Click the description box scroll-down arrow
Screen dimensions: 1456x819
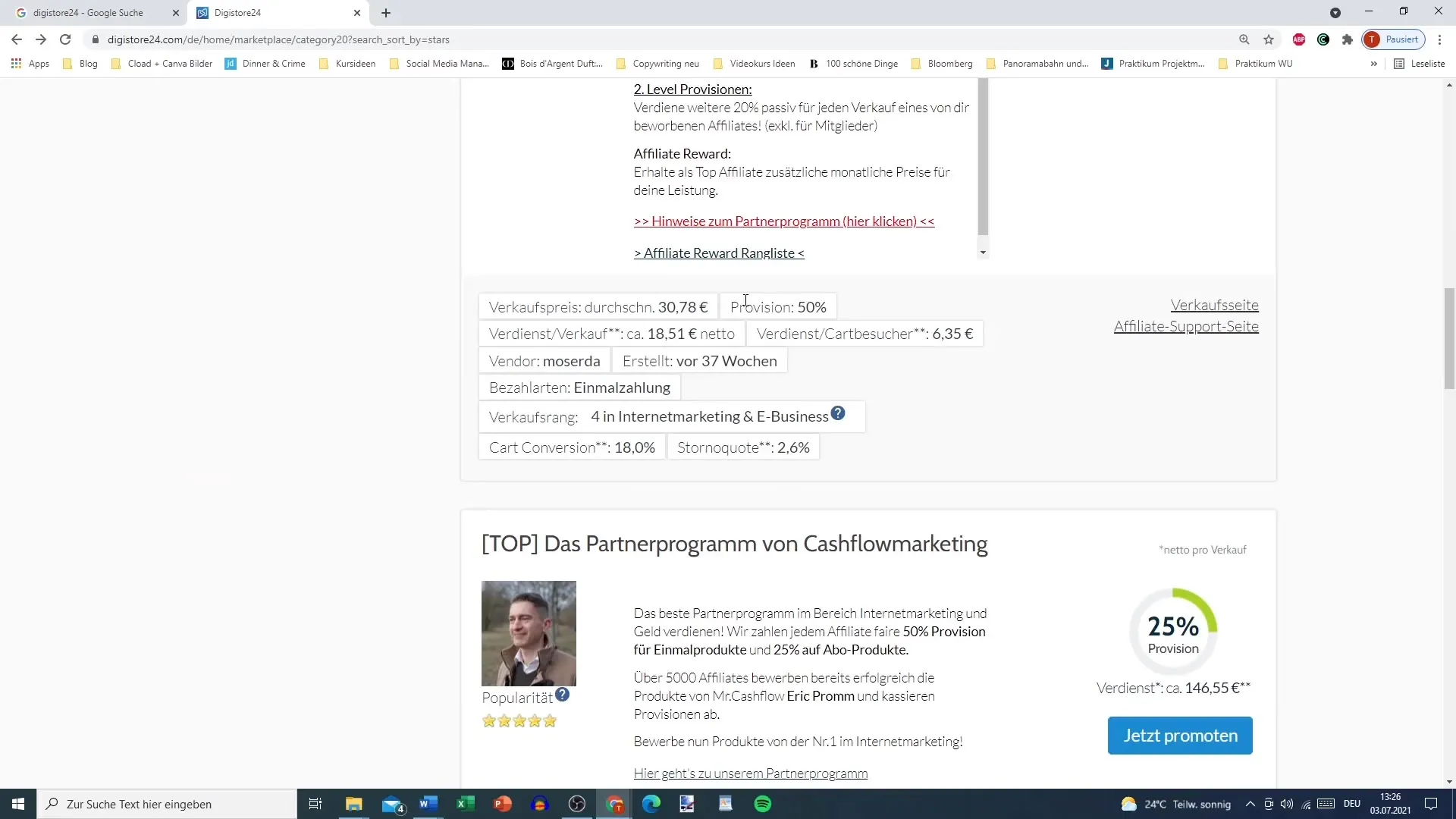pyautogui.click(x=983, y=253)
